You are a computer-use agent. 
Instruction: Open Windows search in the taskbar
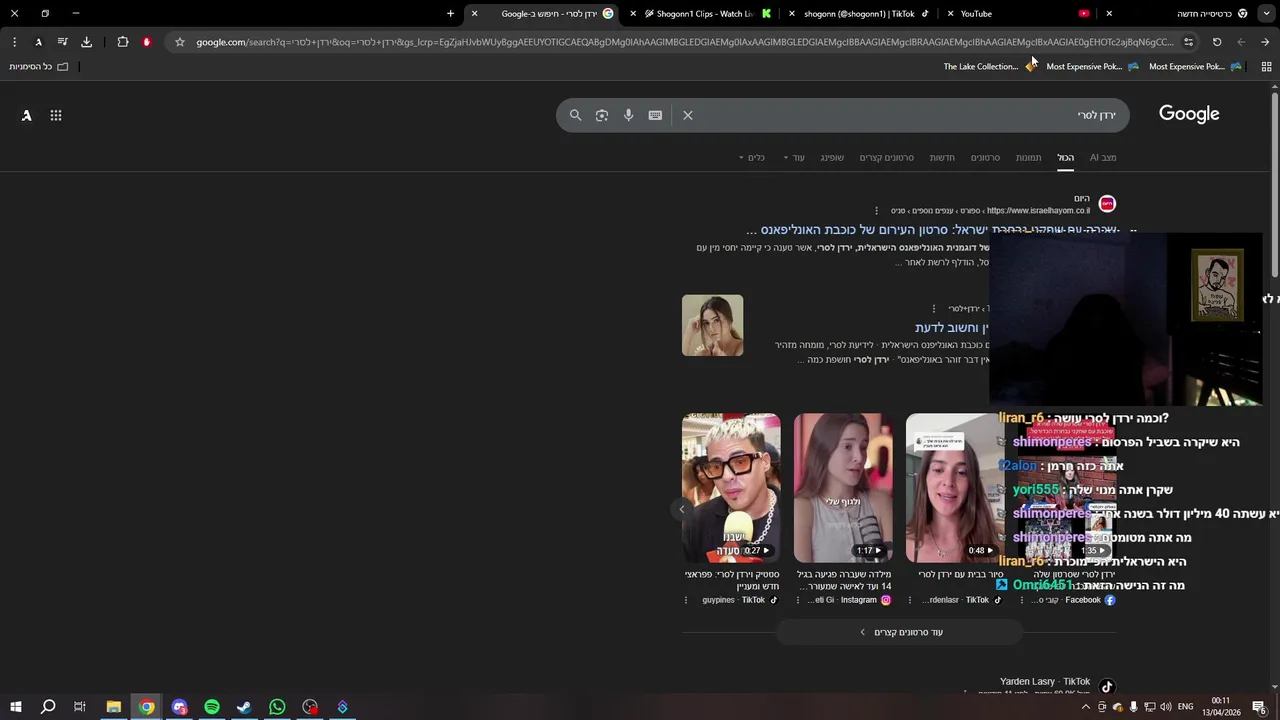[x=48, y=707]
